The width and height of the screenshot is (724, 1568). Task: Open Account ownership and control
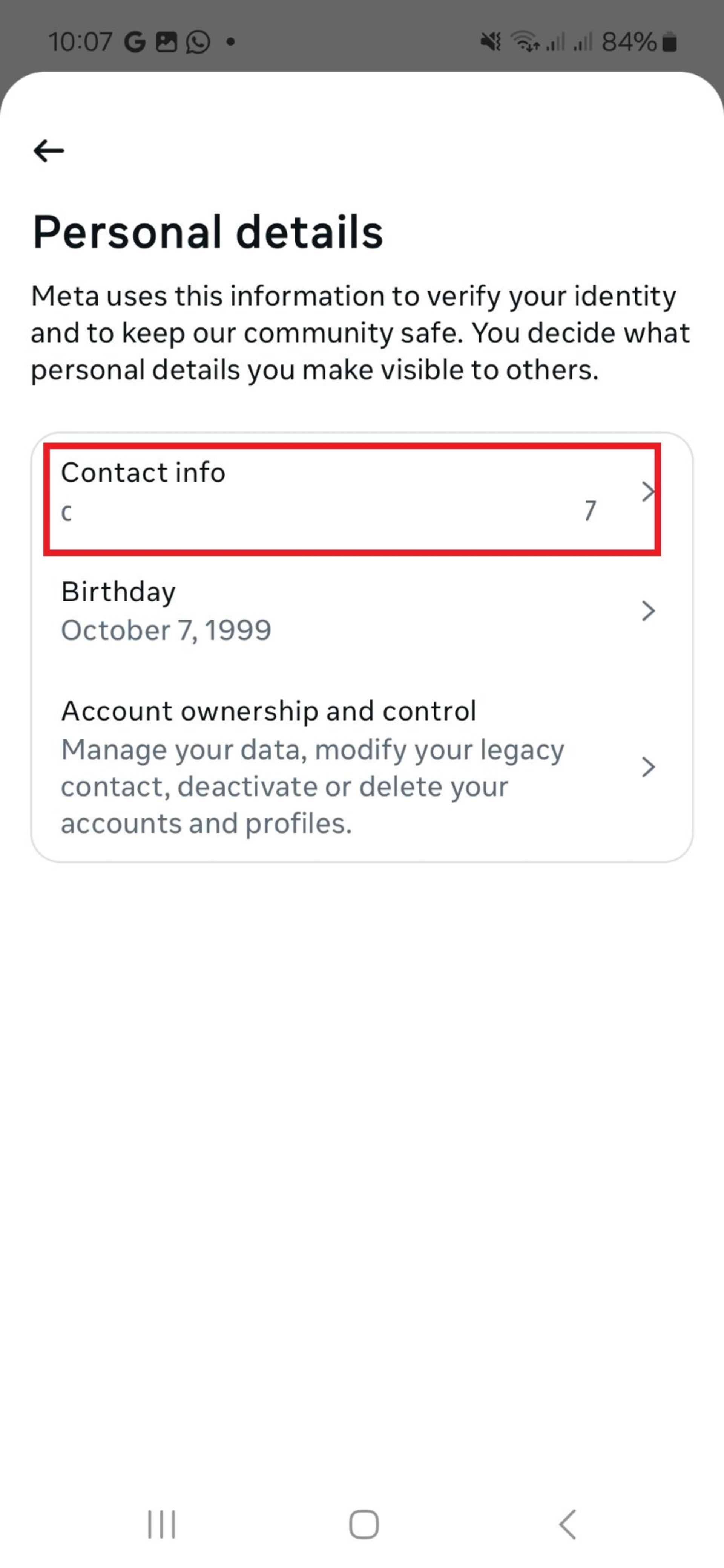point(362,766)
